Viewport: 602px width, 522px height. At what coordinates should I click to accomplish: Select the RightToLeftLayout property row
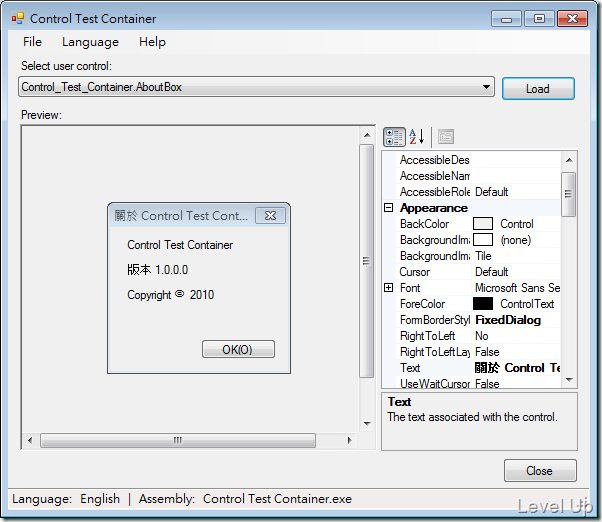478,352
